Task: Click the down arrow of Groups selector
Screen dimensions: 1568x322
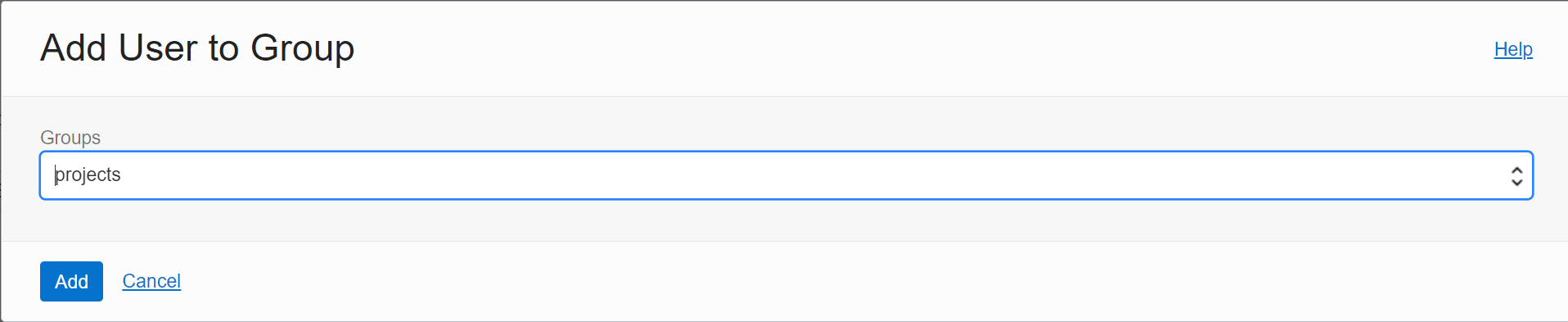Action: [x=1516, y=182]
